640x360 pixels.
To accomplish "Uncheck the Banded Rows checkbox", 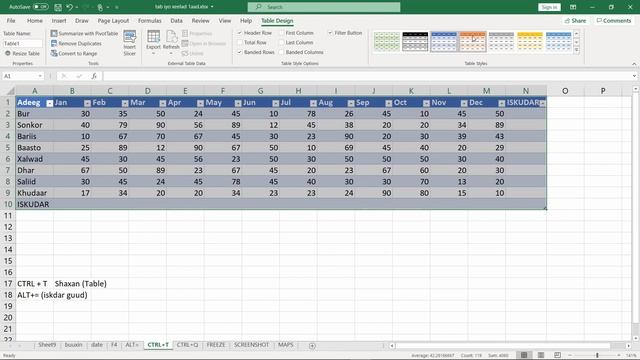I will 240,52.
